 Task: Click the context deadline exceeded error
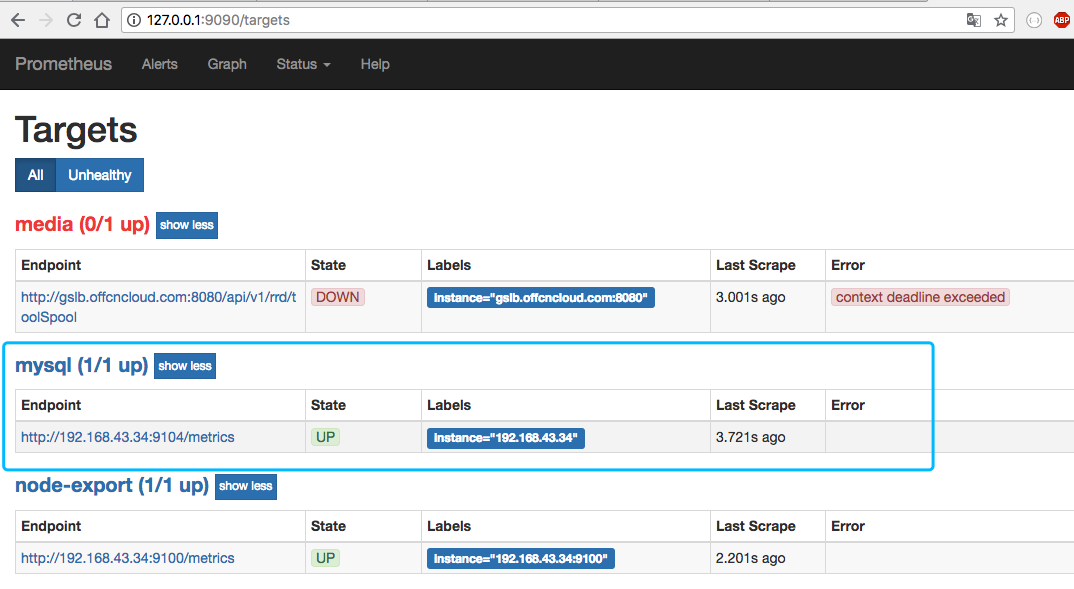[920, 297]
